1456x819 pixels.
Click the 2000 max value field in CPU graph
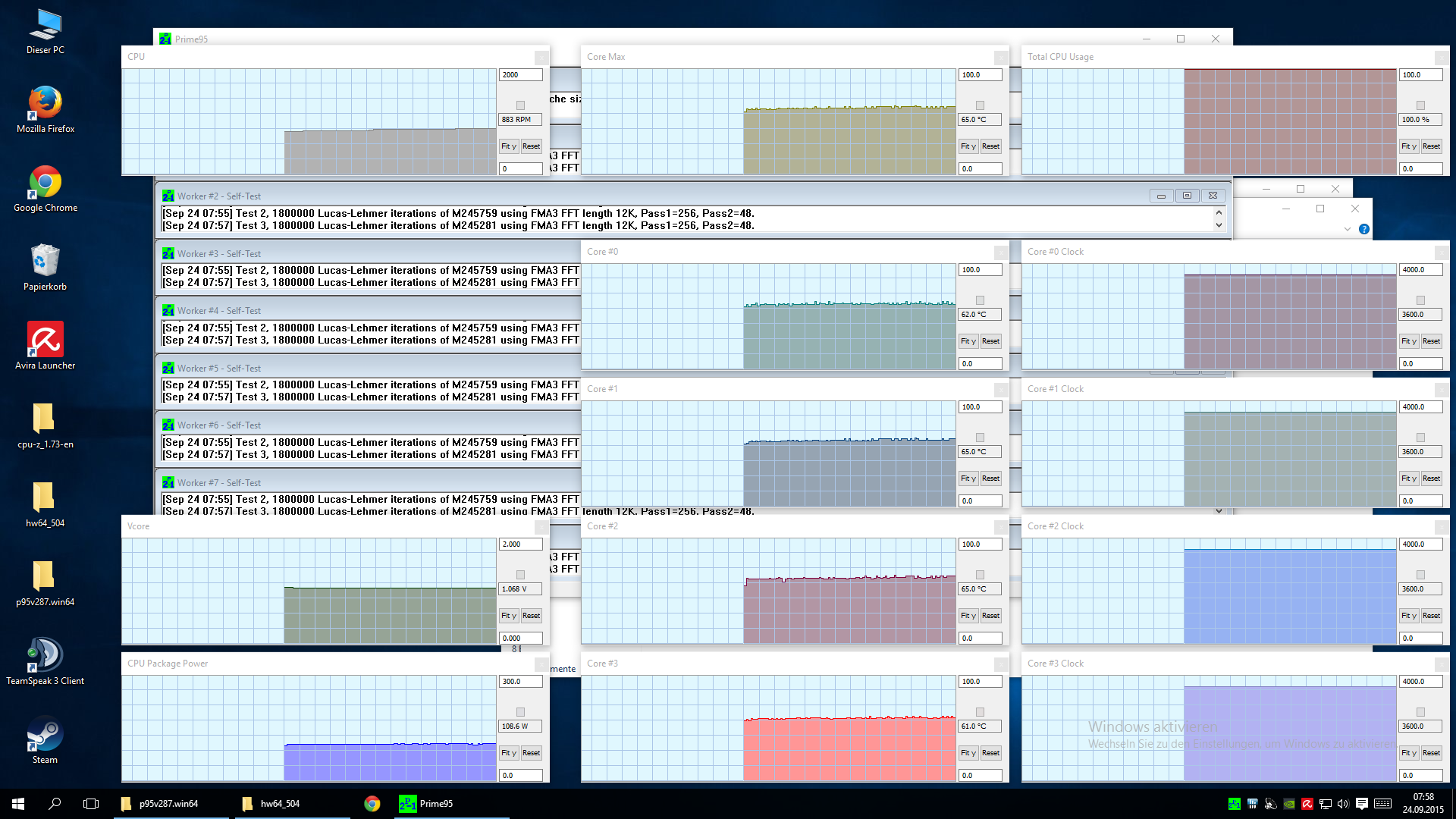coord(520,75)
